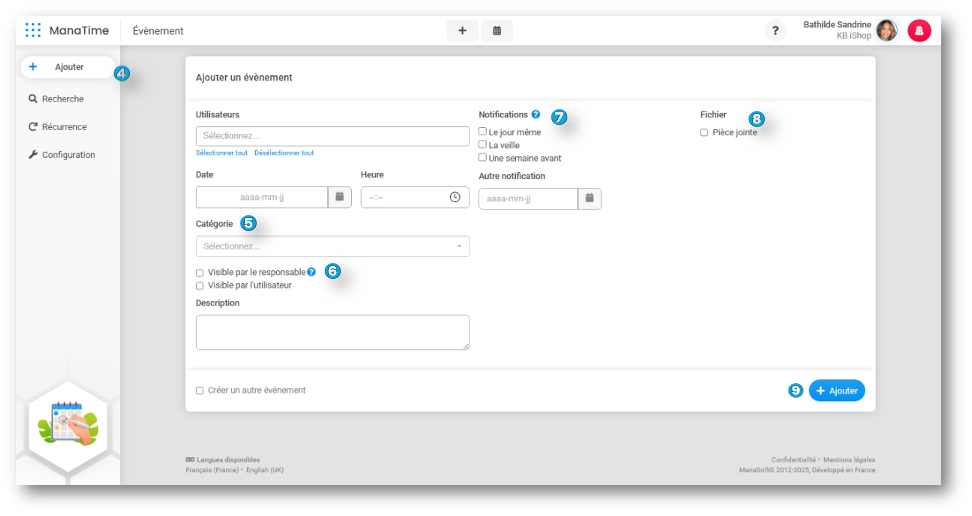Viewport: 972px width, 516px height.
Task: Open the calendar icon in top toolbar
Action: pos(497,30)
